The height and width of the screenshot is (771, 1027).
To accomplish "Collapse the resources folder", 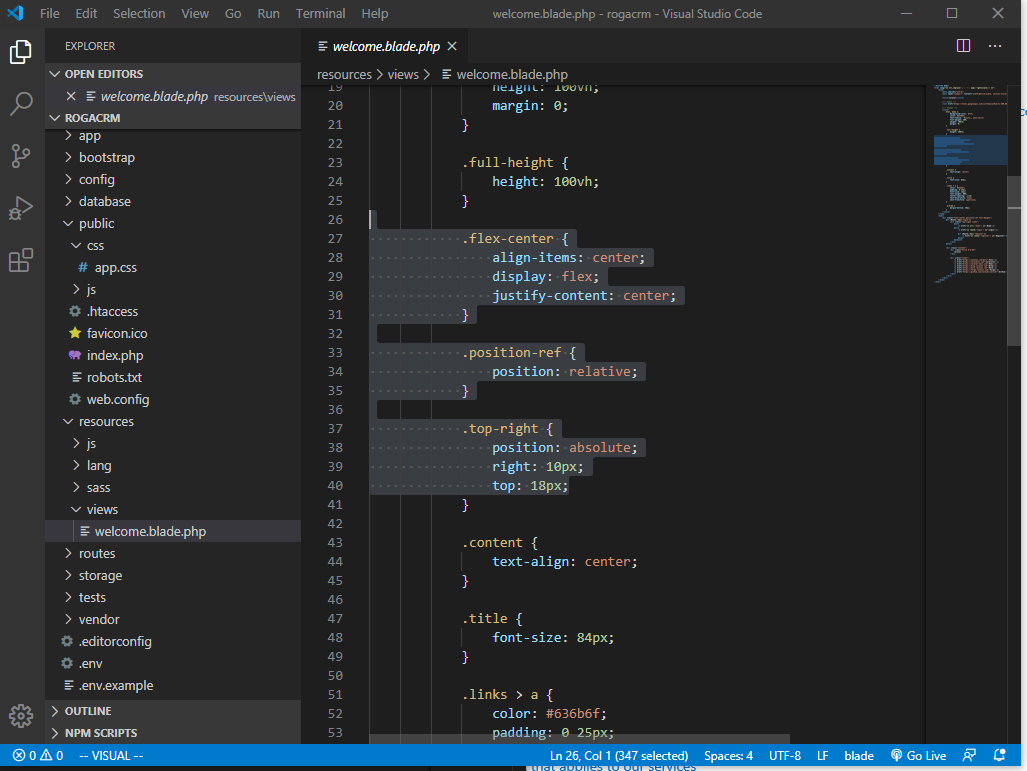I will tap(106, 422).
